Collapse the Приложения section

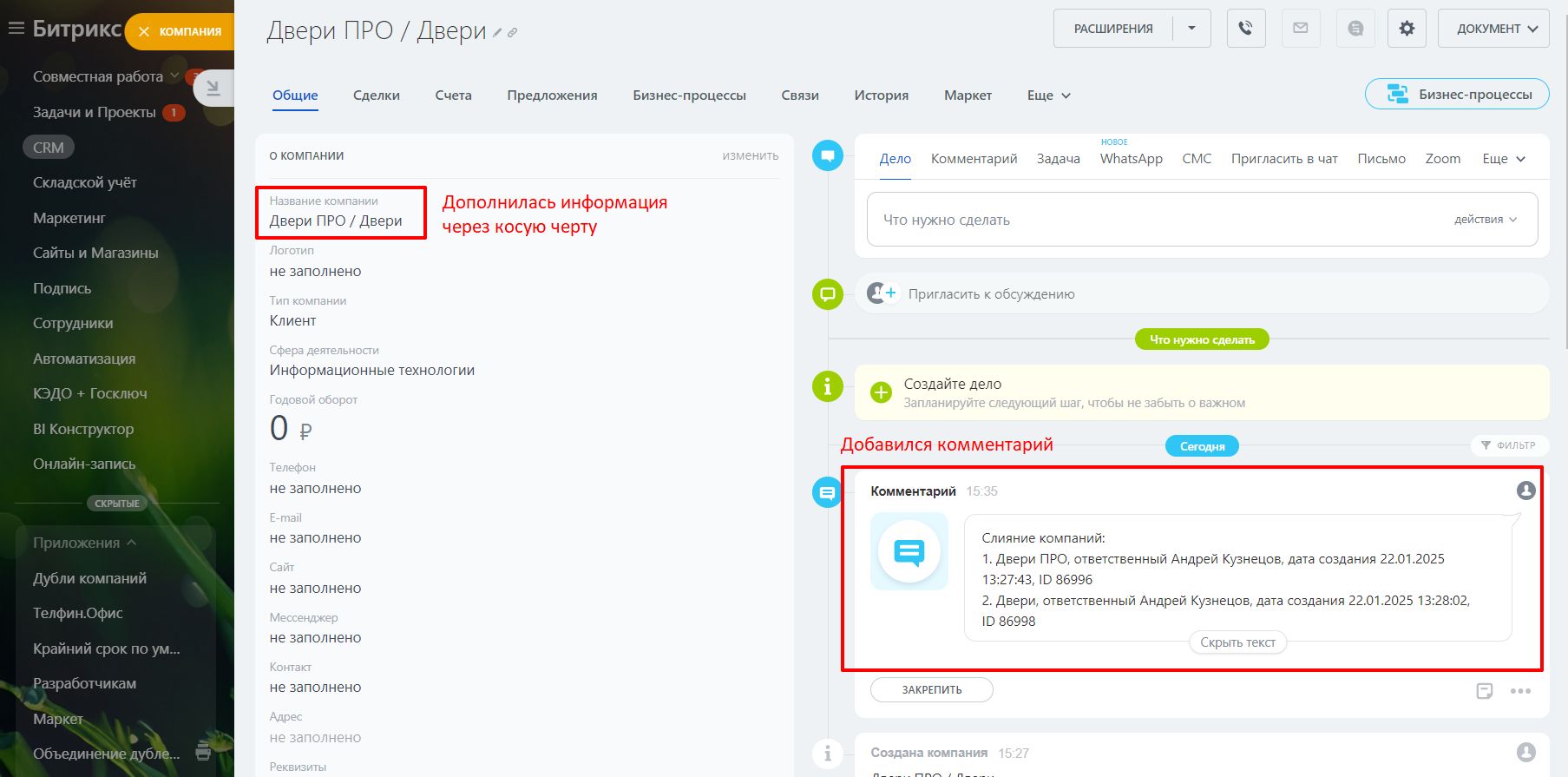pos(85,543)
